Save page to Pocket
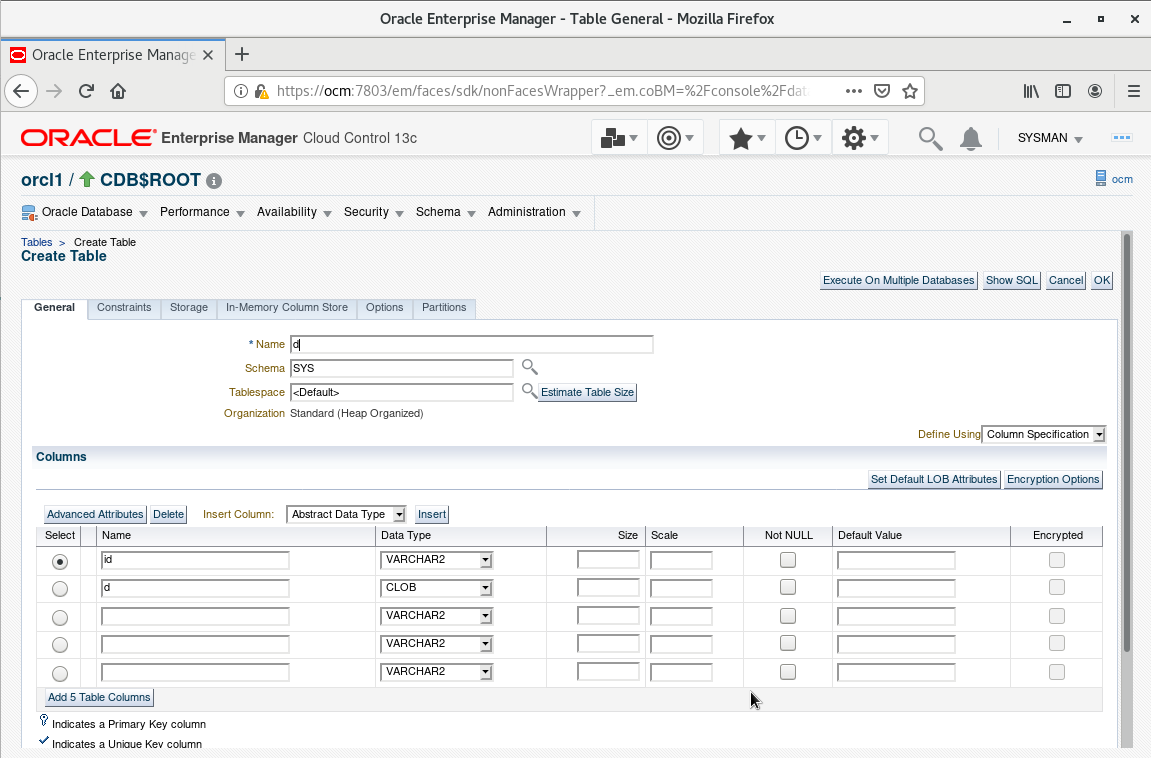1151x758 pixels. click(882, 91)
